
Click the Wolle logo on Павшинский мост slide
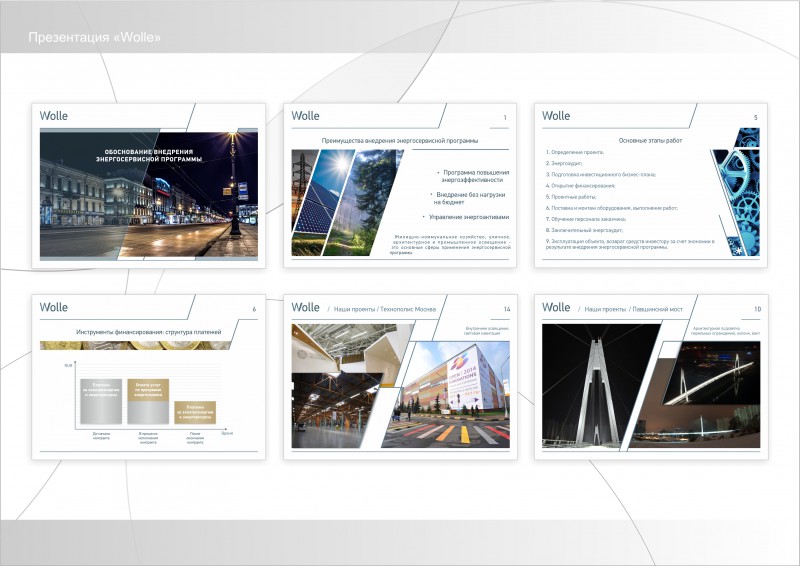[556, 307]
